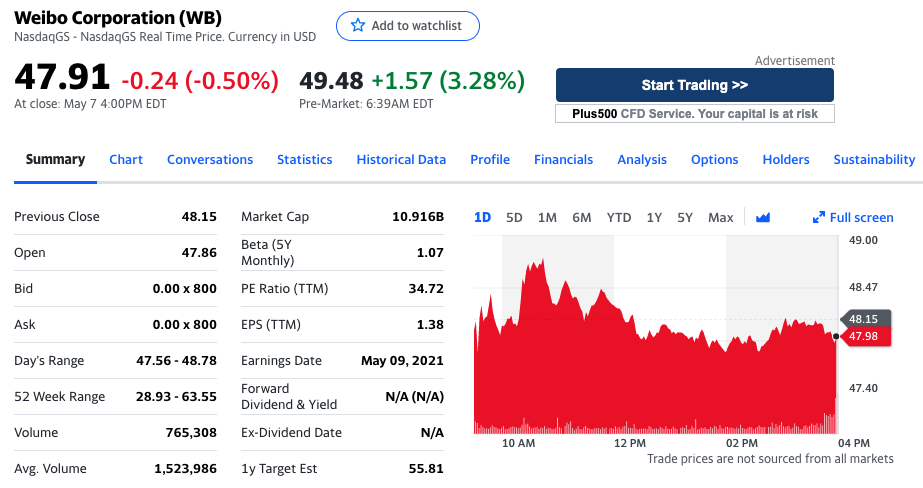Screen dimensions: 923x488
Task: Click the Full screen expand arrows icon
Action: [818, 218]
